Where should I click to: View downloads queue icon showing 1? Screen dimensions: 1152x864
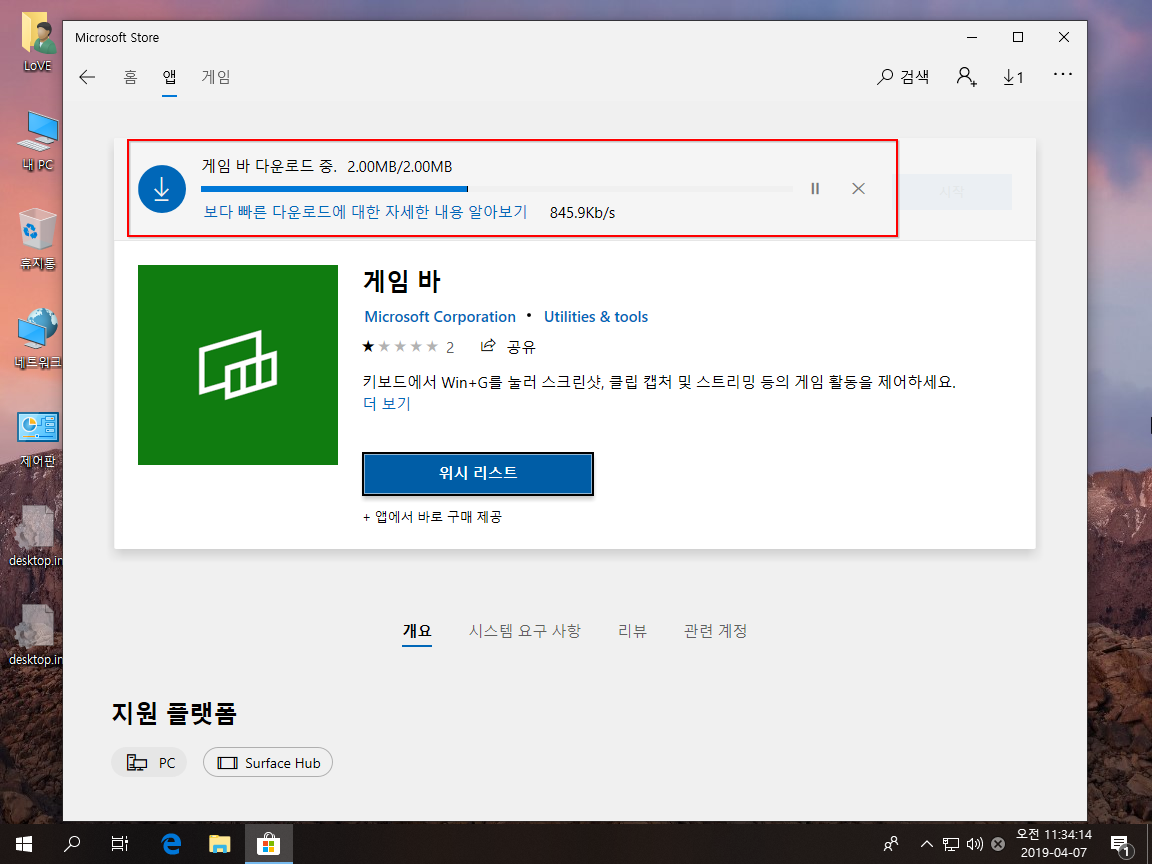point(1014,77)
